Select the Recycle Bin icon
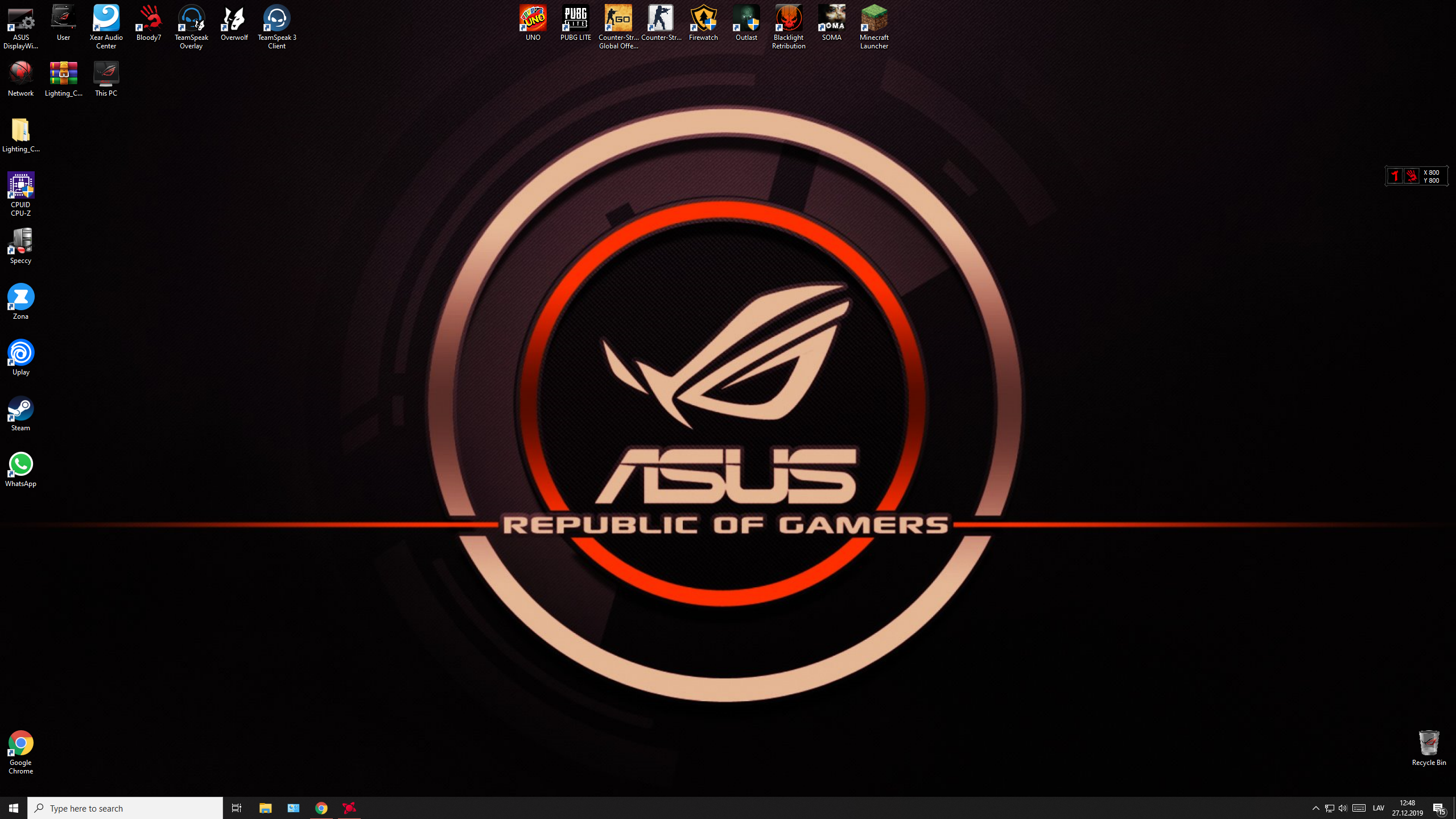This screenshot has width=1456, height=819. (x=1428, y=748)
